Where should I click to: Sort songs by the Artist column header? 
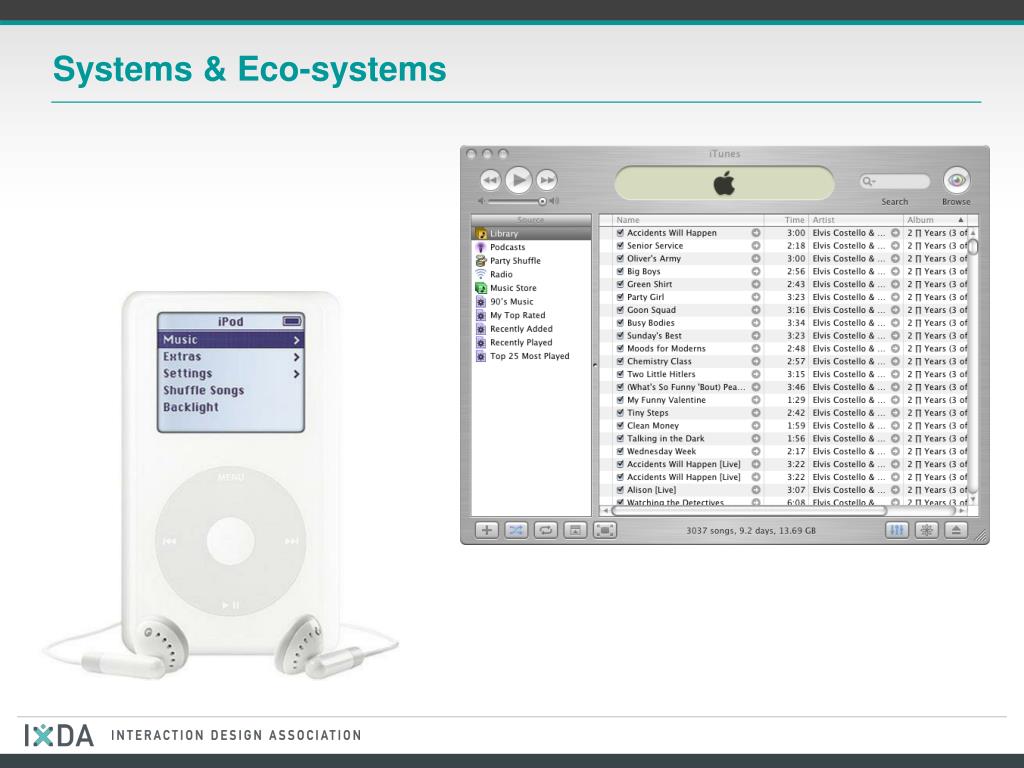[856, 220]
